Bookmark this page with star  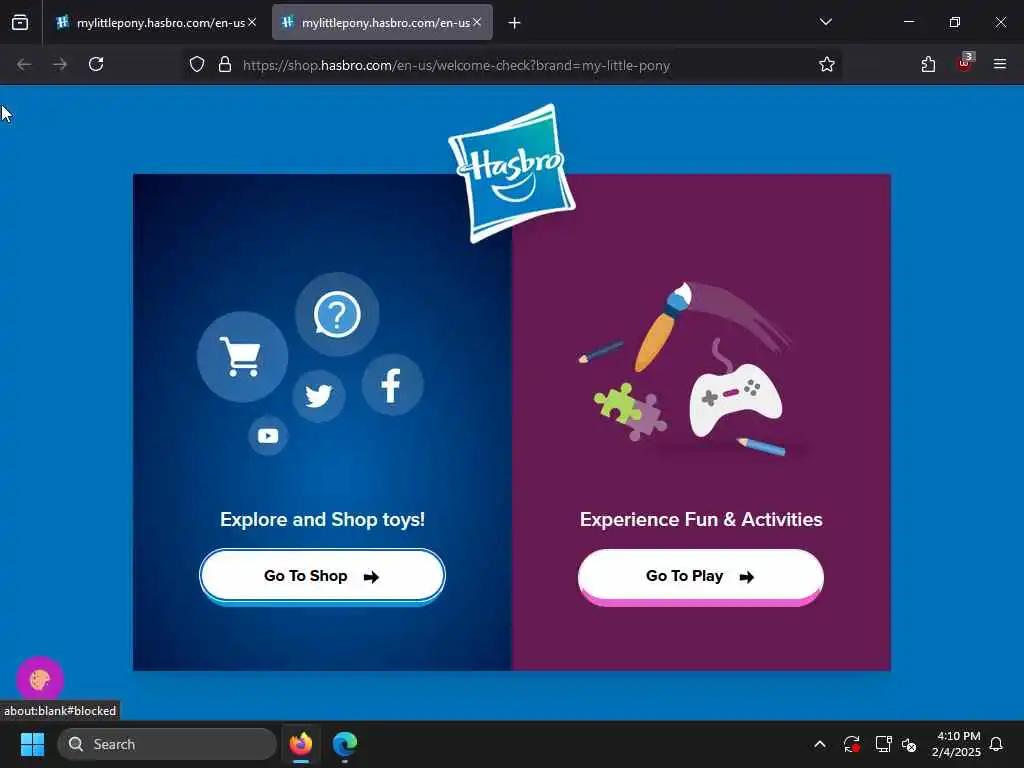(827, 65)
